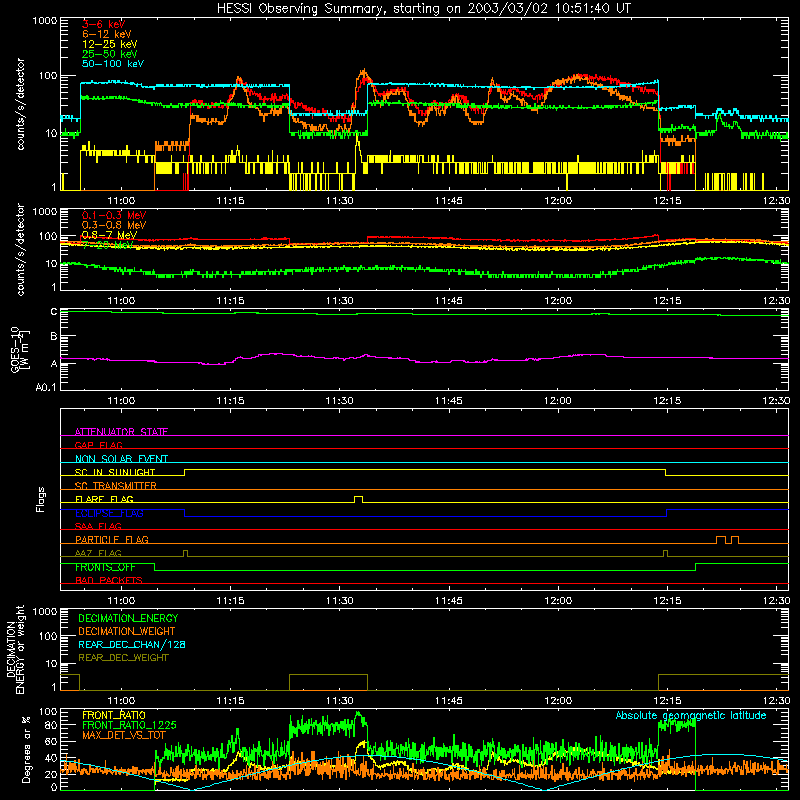Click the 'A0.1' label on GOES axis
Screen dimensions: 800x800
pos(46,387)
